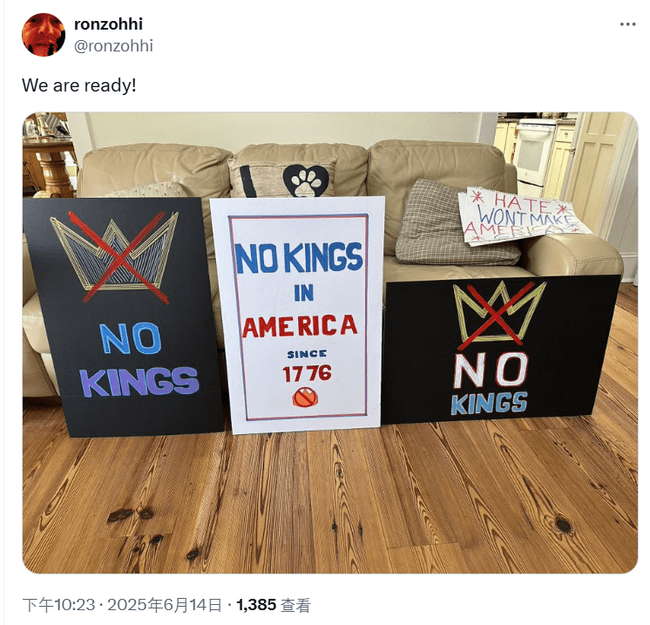Open the @ronzohhi handle link

click(x=114, y=46)
